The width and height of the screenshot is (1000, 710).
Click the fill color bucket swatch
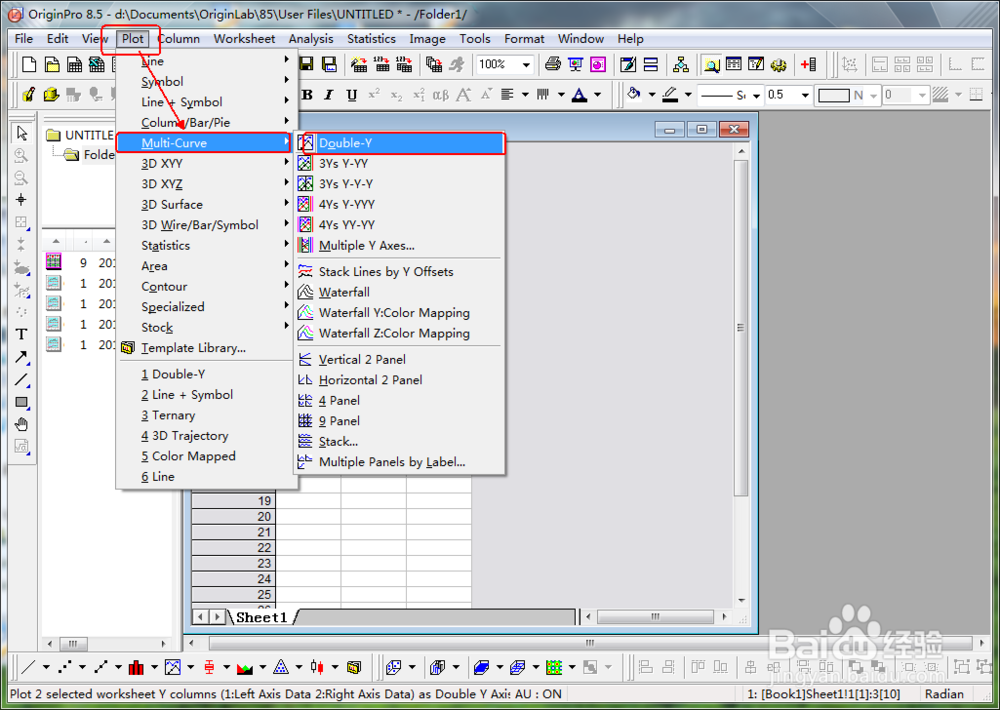pyautogui.click(x=633, y=95)
